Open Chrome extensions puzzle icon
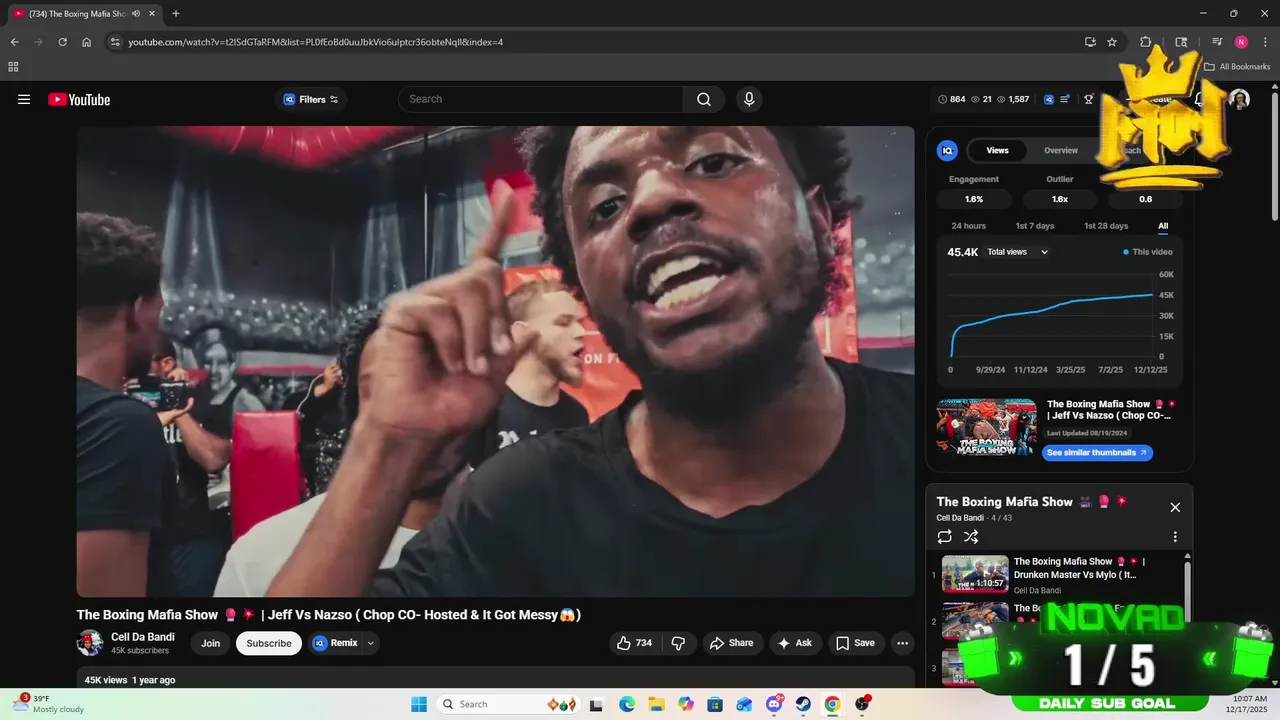1280x720 pixels. point(1146,42)
